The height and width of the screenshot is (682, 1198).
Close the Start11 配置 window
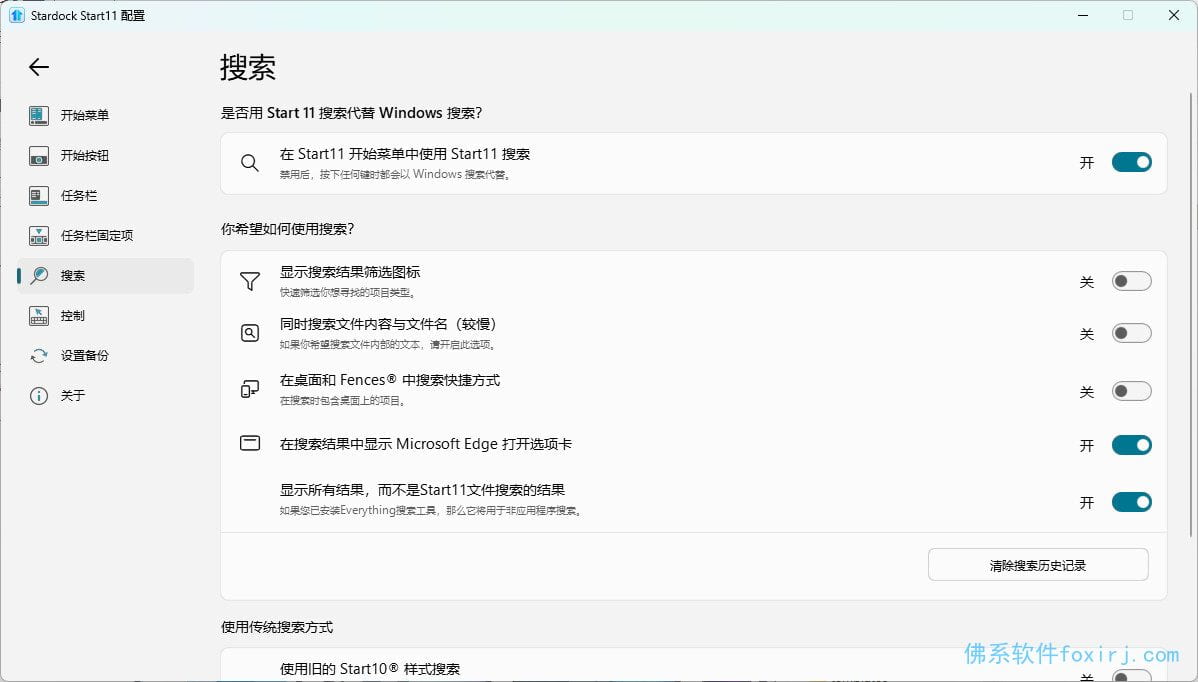tap(1174, 15)
